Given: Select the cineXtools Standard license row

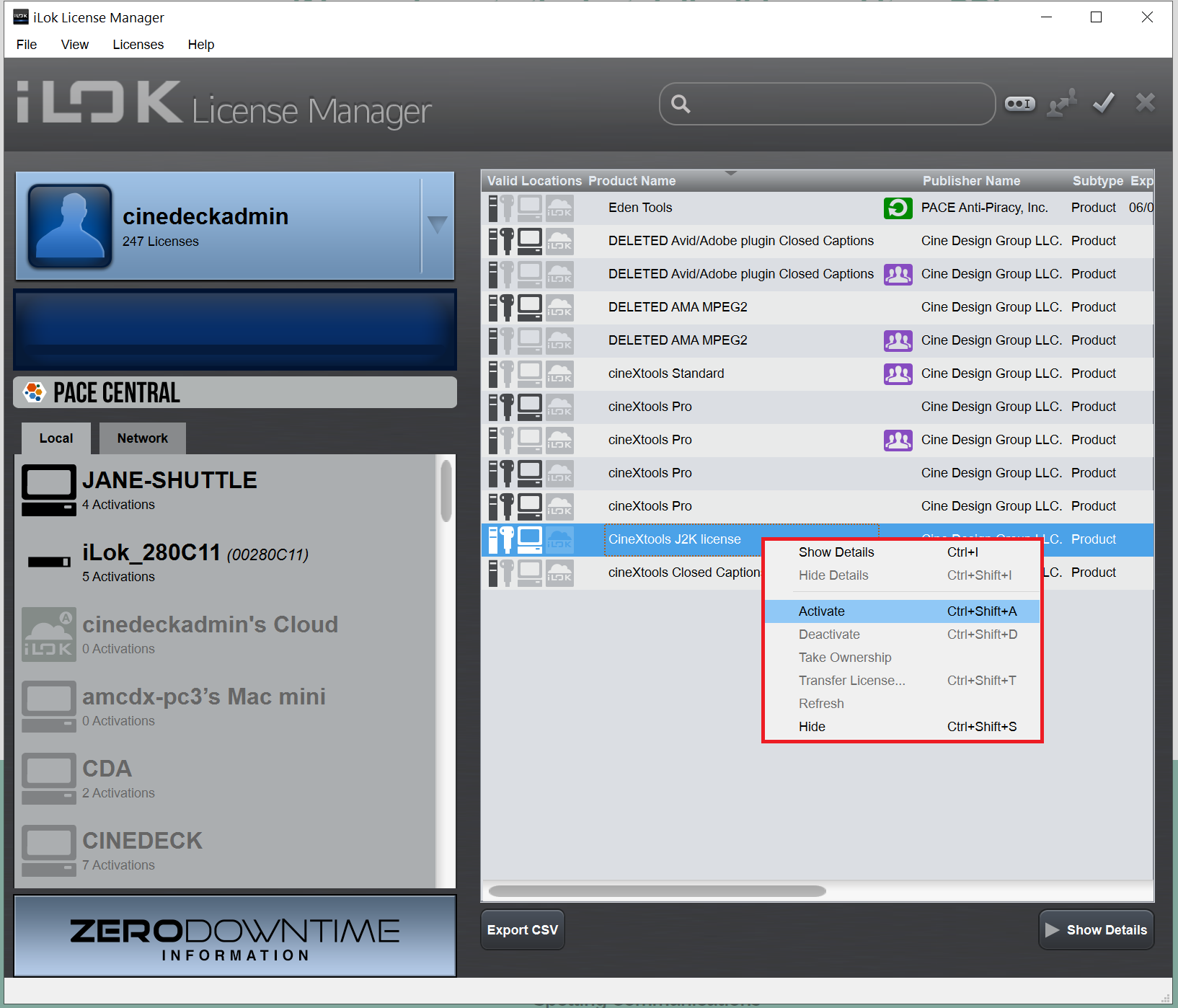Looking at the screenshot, I should pyautogui.click(x=818, y=374).
